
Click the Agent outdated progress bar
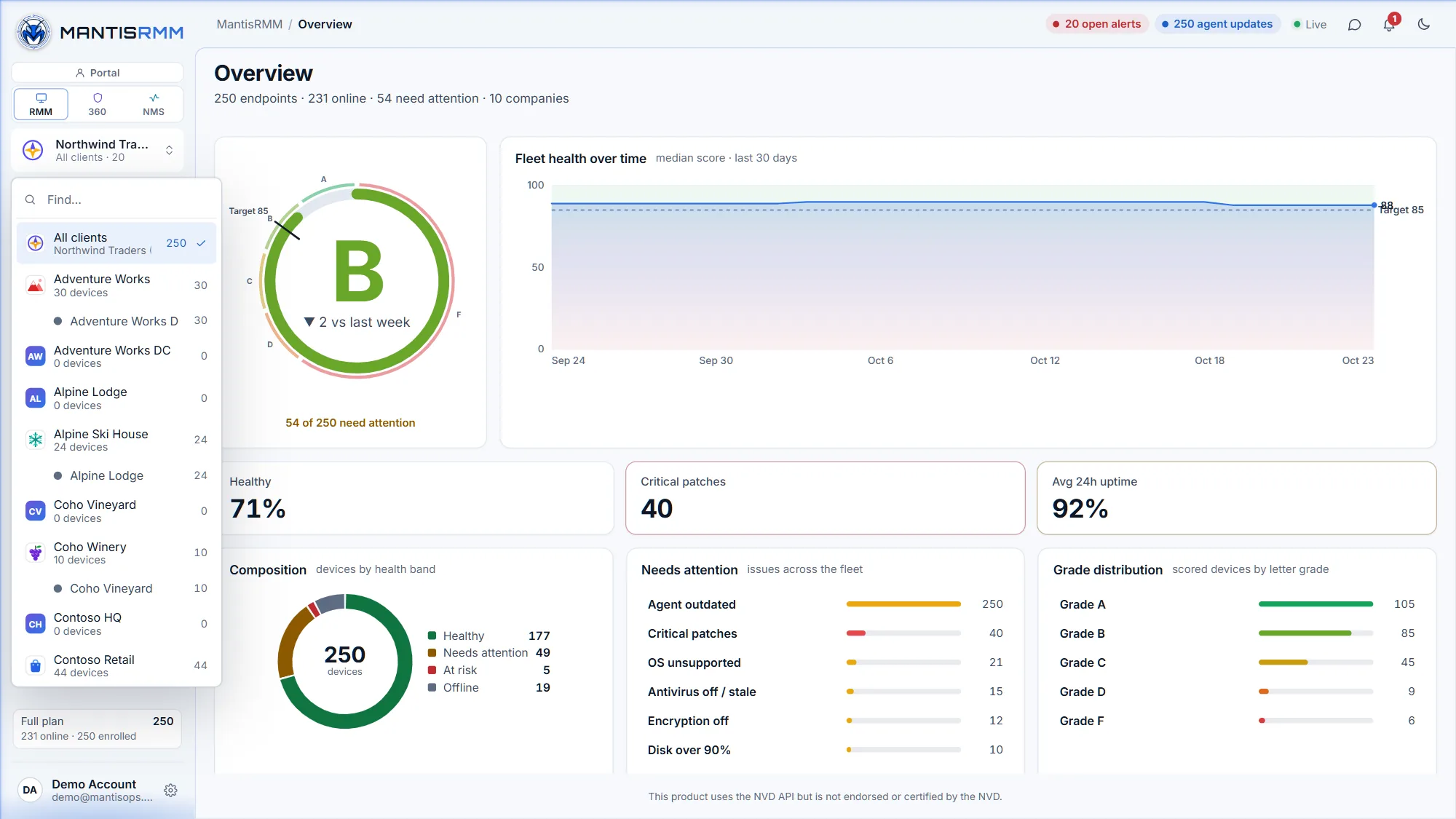pyautogui.click(x=903, y=604)
